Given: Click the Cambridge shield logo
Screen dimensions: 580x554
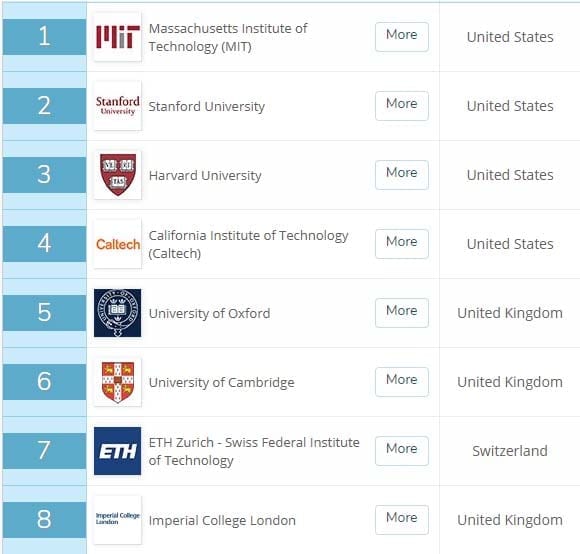Looking at the screenshot, I should click(118, 382).
